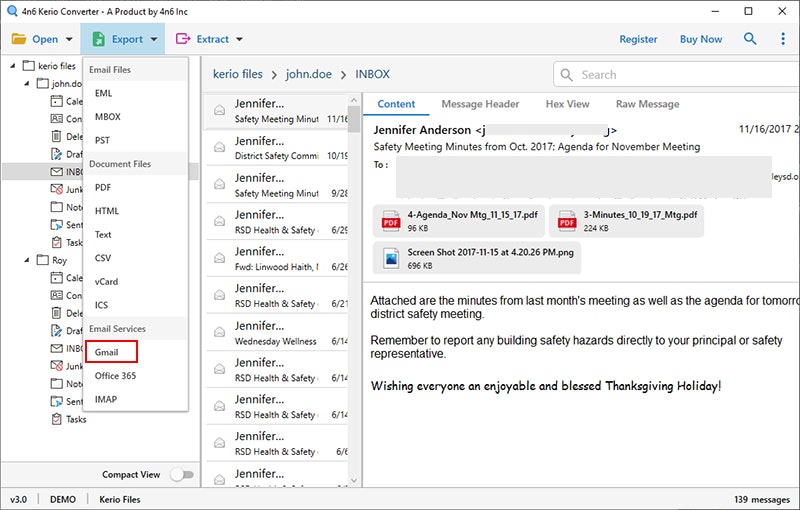Image resolution: width=800 pixels, height=510 pixels.
Task: Click the INBOX envelope icon under Roy
Action: coord(56,348)
